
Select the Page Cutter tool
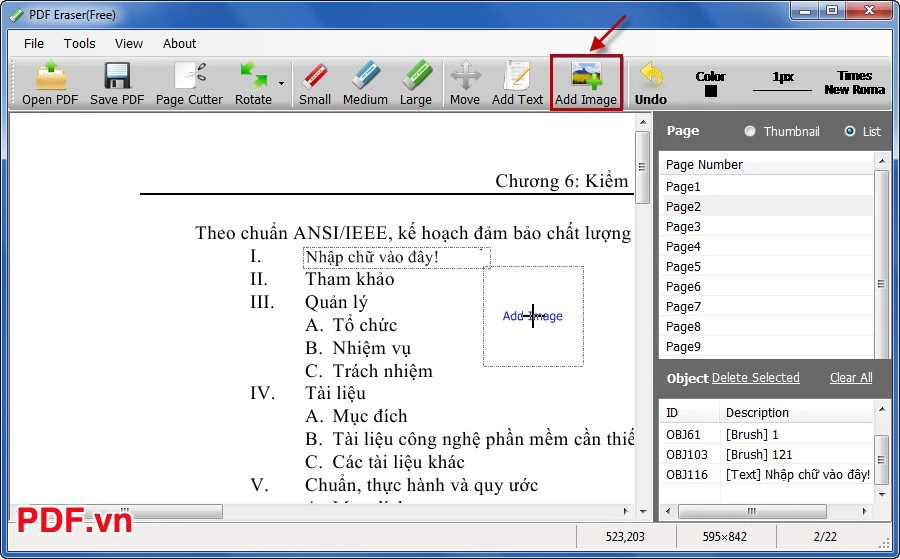[189, 83]
